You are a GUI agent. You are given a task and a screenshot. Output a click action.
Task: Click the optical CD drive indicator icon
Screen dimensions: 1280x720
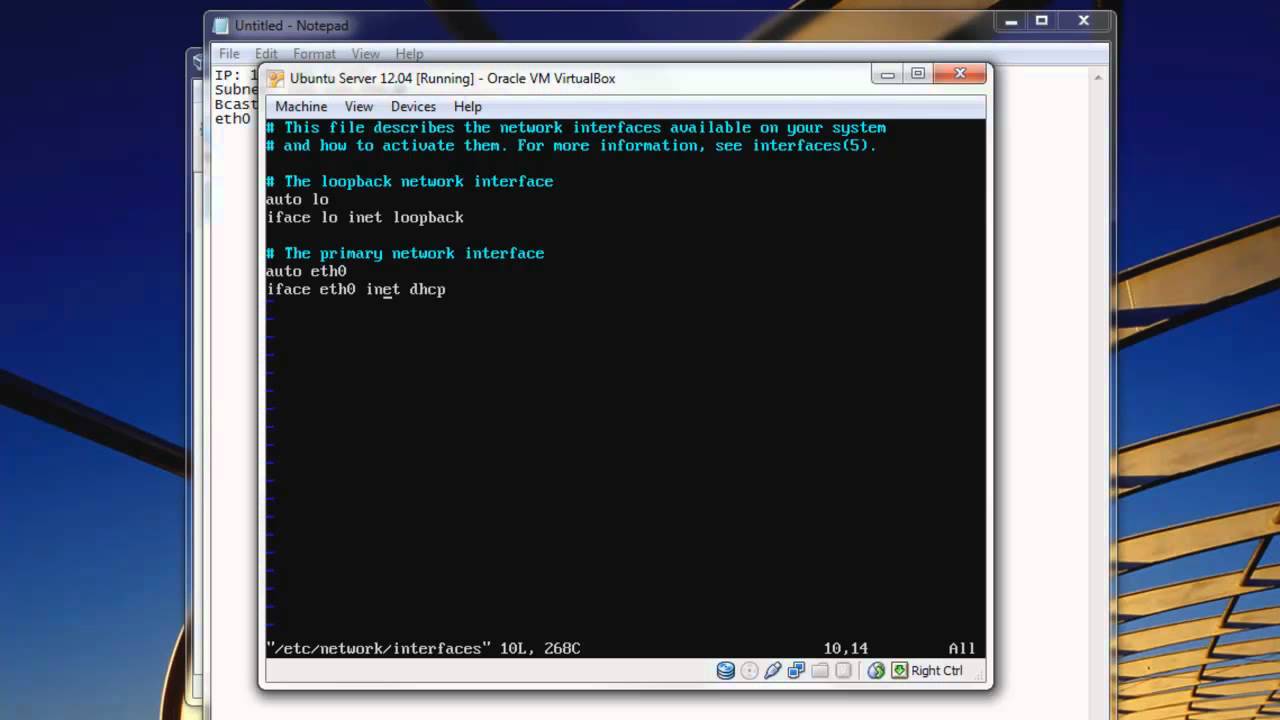pos(749,671)
